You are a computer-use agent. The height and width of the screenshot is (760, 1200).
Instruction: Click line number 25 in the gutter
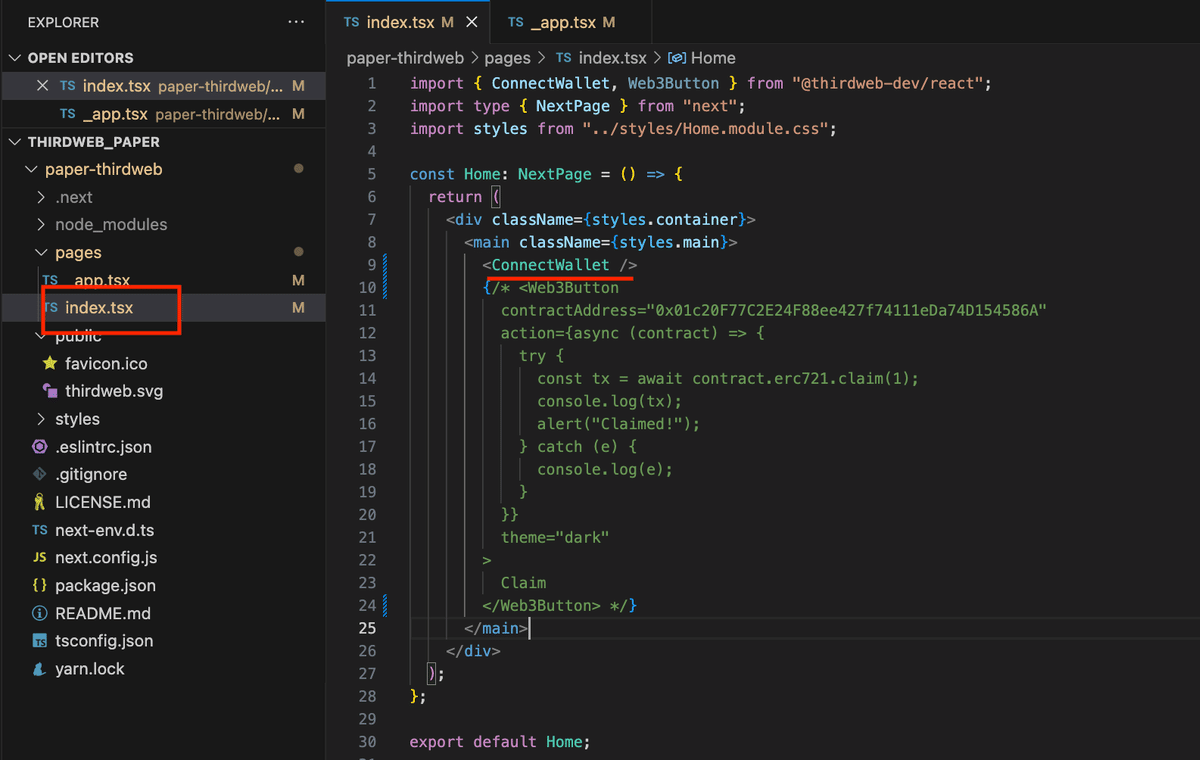367,628
